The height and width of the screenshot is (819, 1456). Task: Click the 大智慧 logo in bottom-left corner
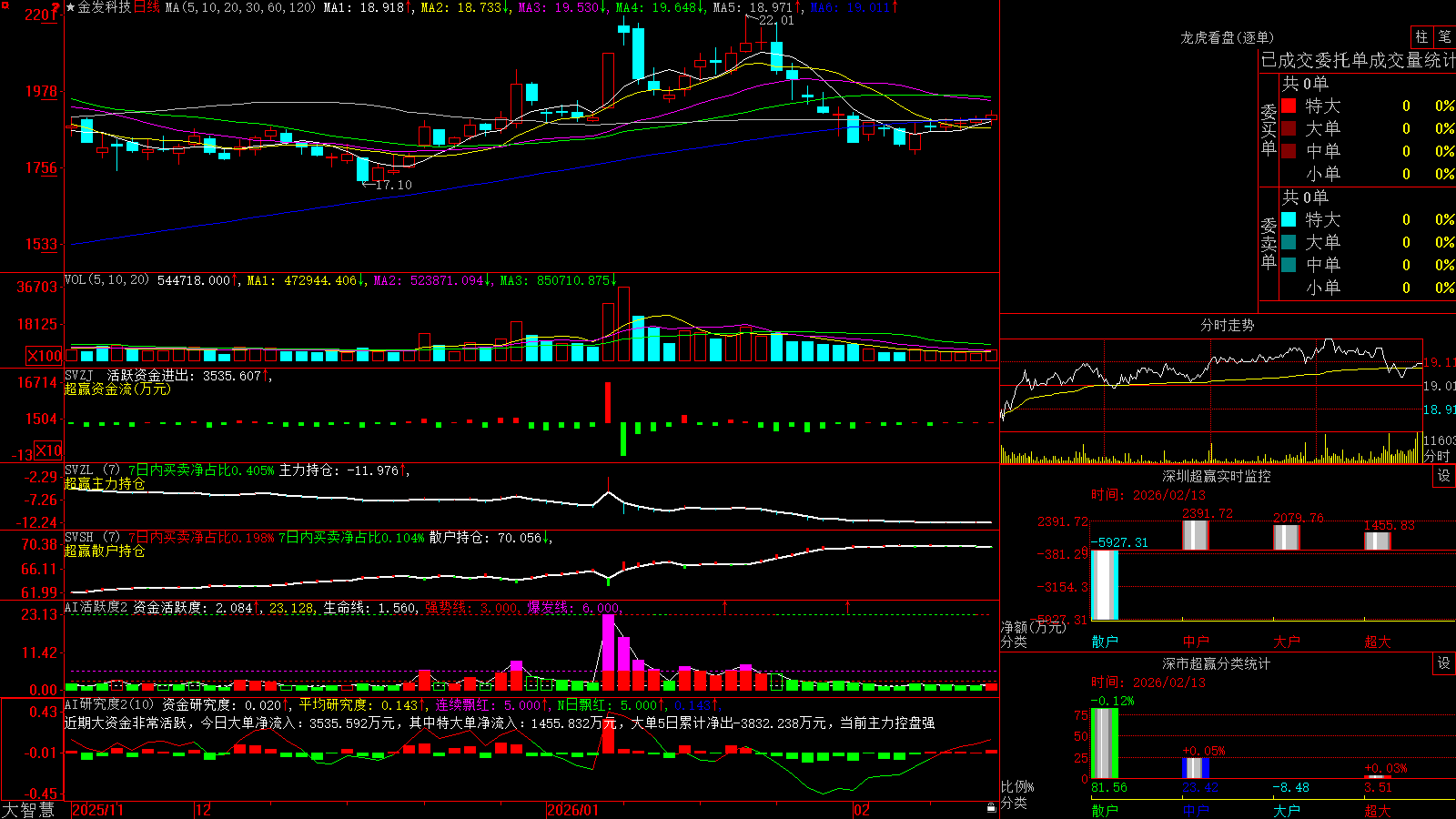[28, 809]
